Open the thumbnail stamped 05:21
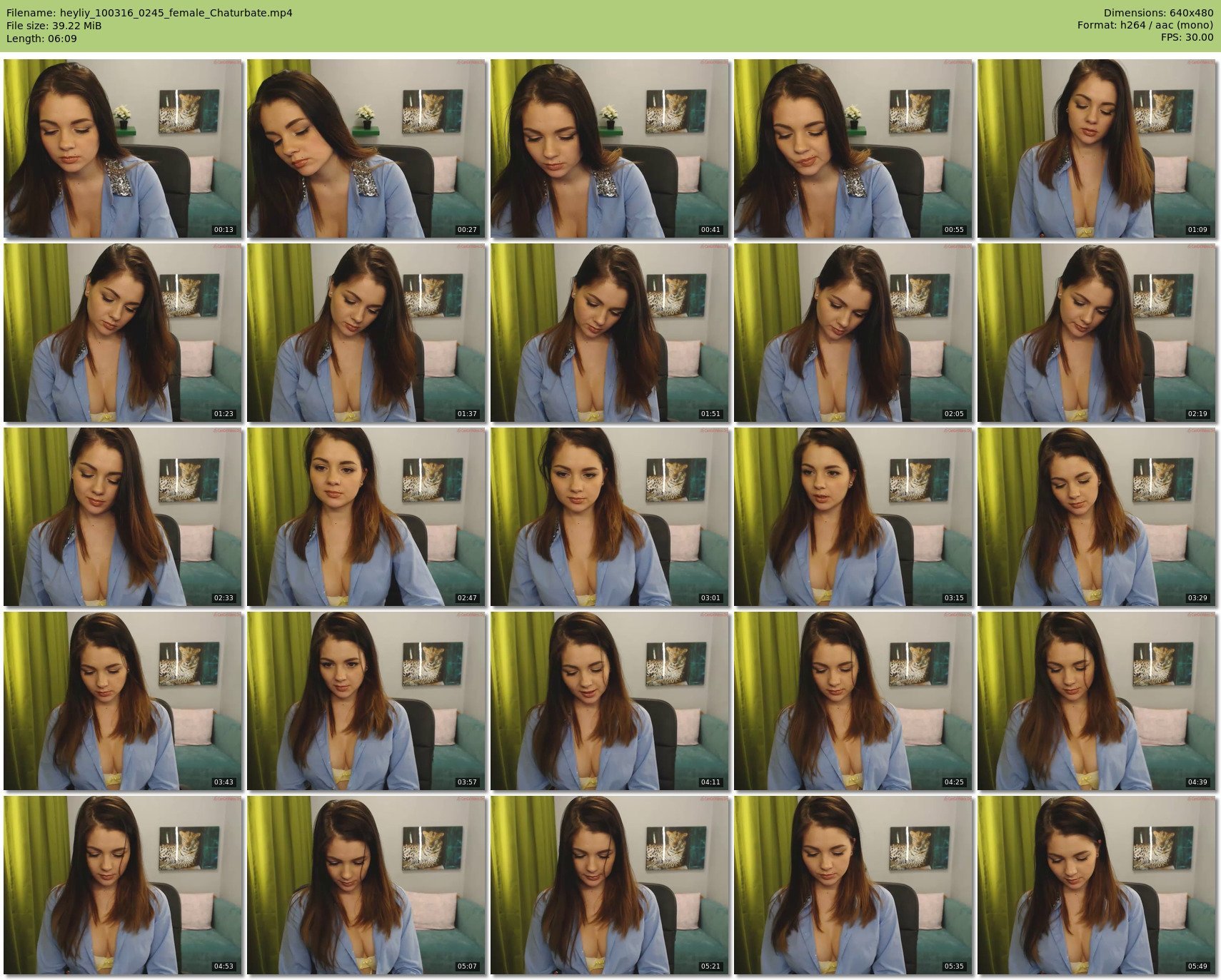This screenshot has height=980, width=1221. pos(610,885)
